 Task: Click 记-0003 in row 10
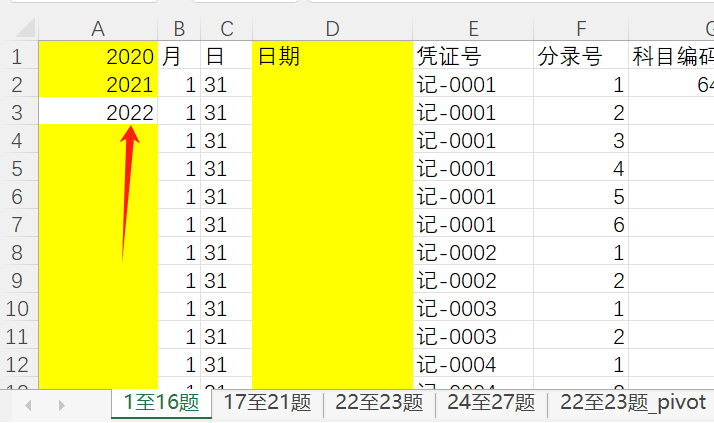click(x=473, y=307)
